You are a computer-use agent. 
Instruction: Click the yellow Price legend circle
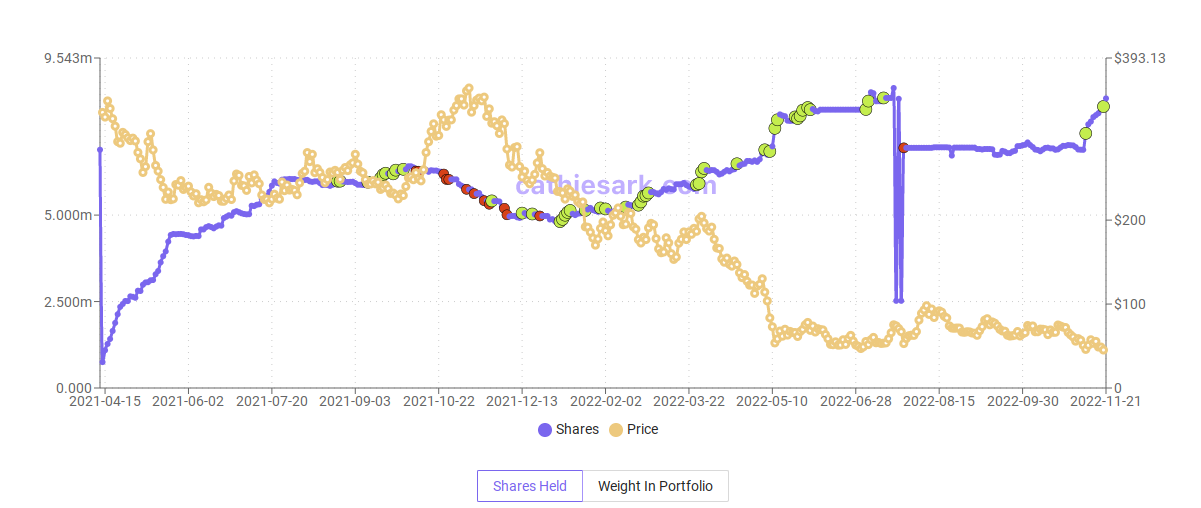[x=616, y=430]
